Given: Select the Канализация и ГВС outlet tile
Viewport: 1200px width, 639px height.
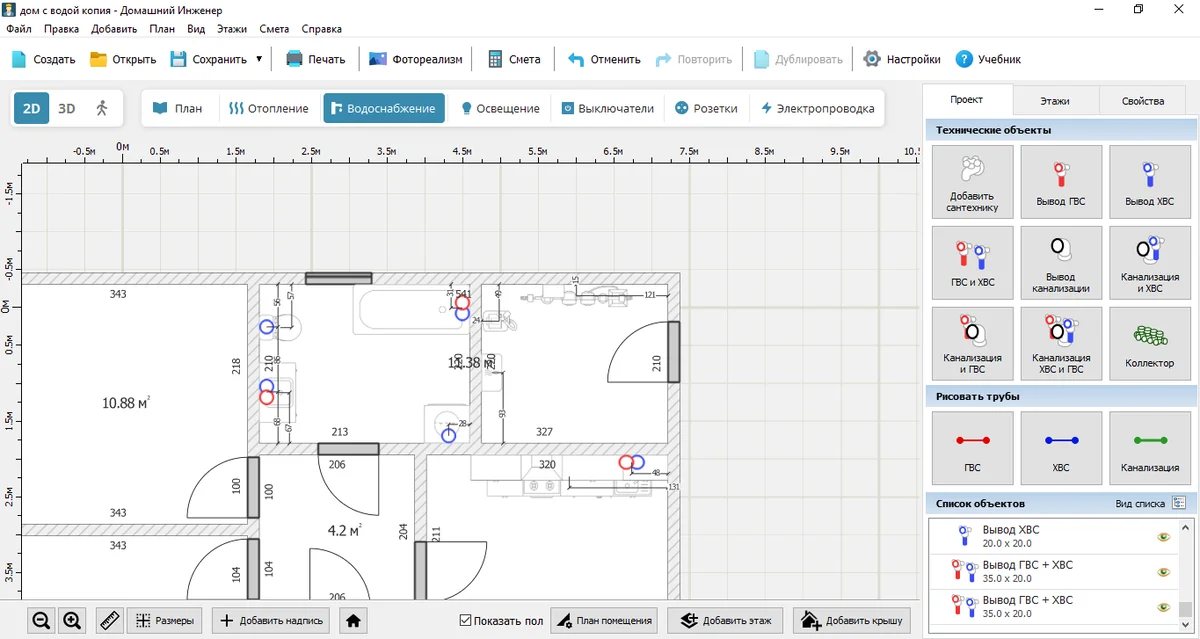Looking at the screenshot, I should (972, 344).
